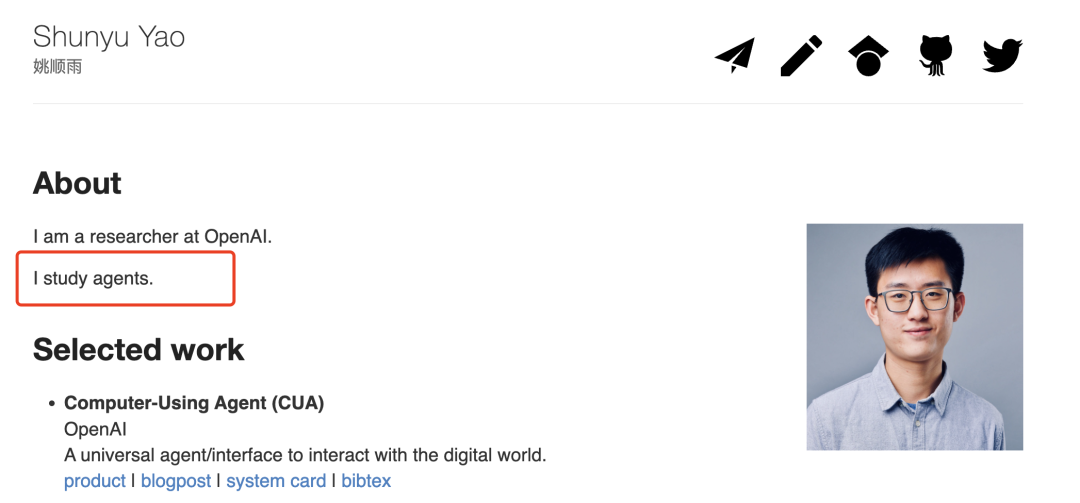Click the Shunyu Yao site title
Image resolution: width=1080 pixels, height=503 pixels.
109,37
